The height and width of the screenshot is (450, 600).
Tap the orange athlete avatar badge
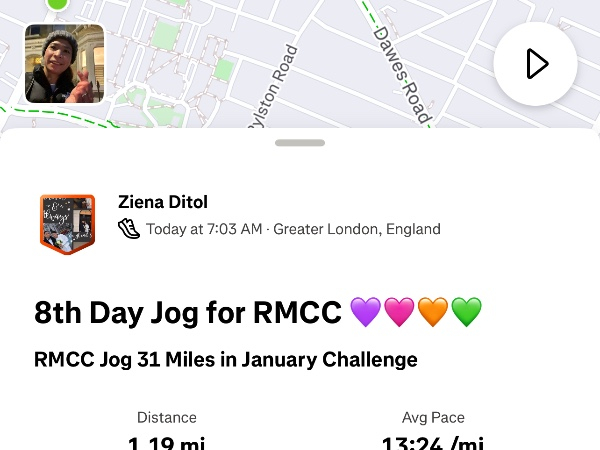[x=67, y=224]
